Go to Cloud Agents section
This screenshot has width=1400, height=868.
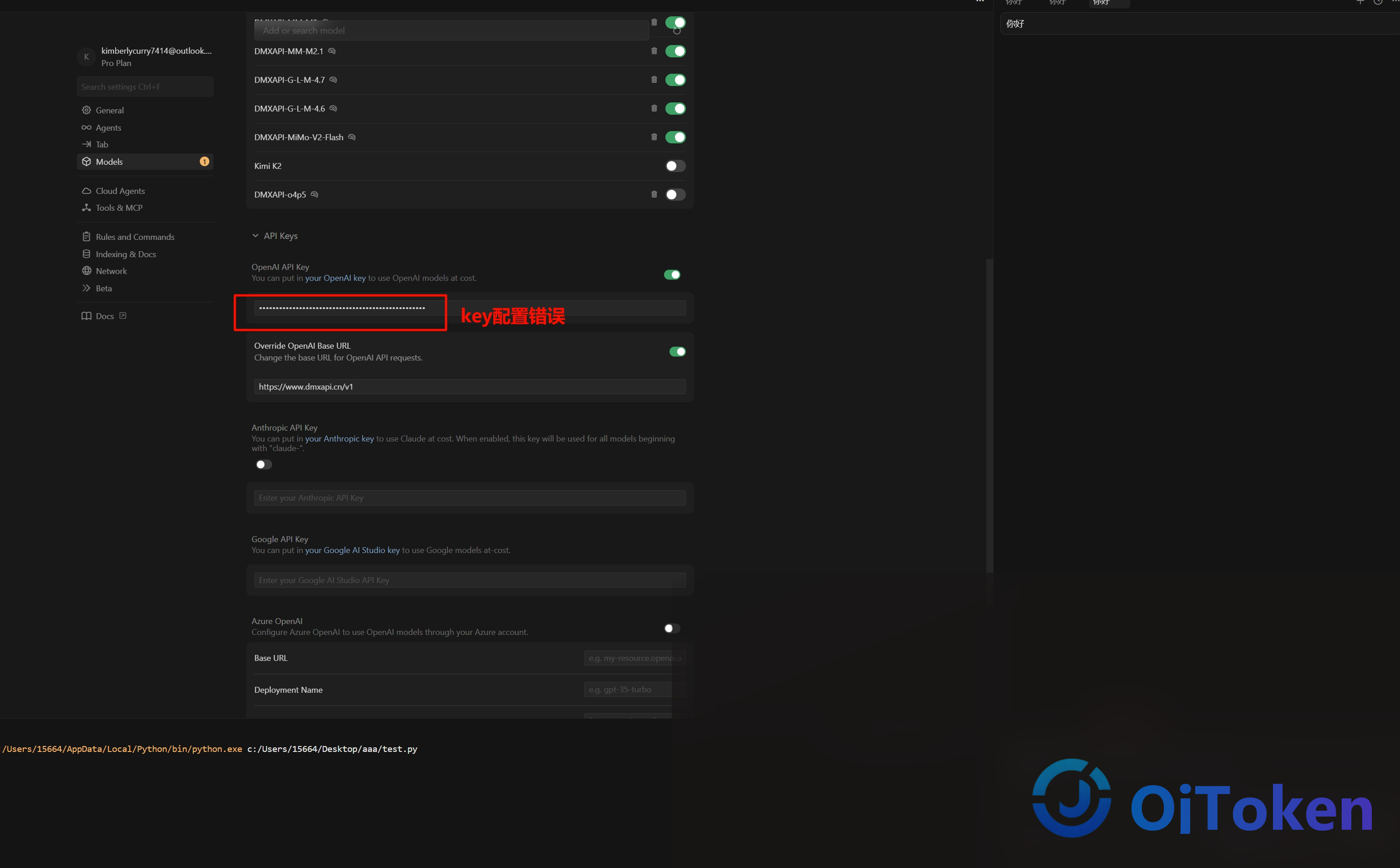pos(145,191)
